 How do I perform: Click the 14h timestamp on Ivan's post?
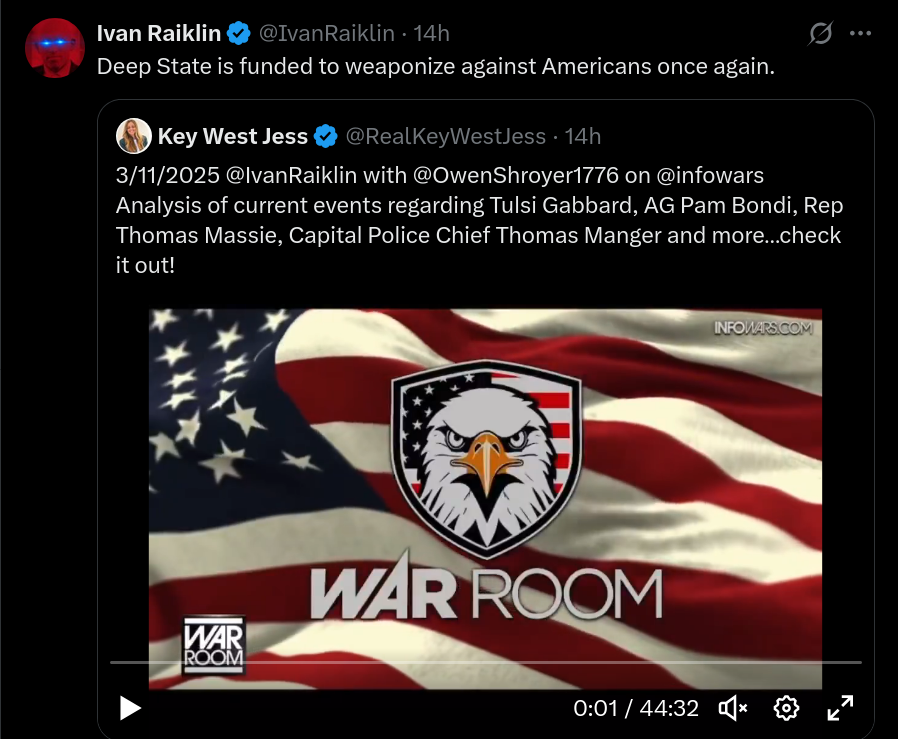(x=431, y=33)
